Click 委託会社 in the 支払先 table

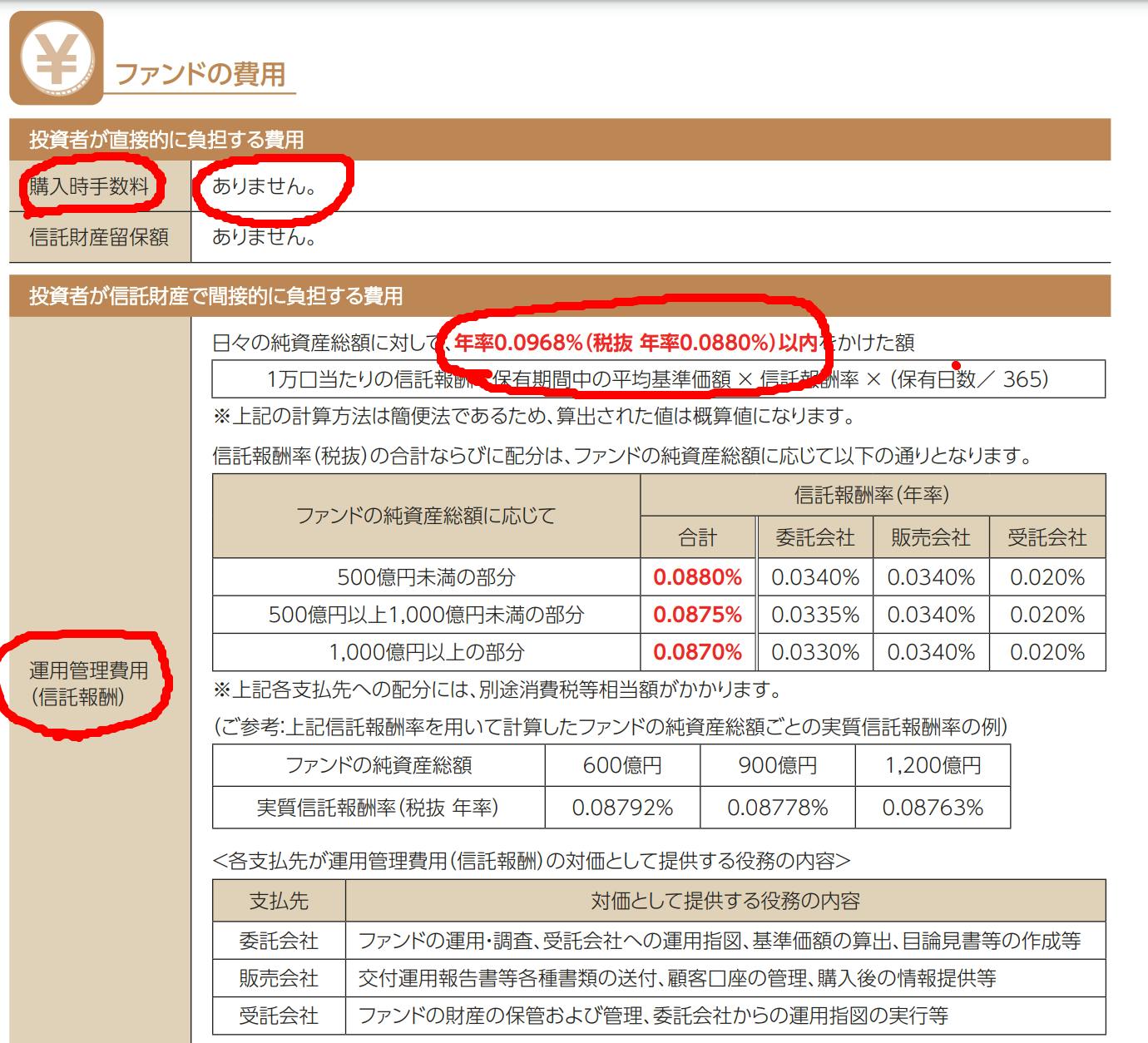(279, 941)
